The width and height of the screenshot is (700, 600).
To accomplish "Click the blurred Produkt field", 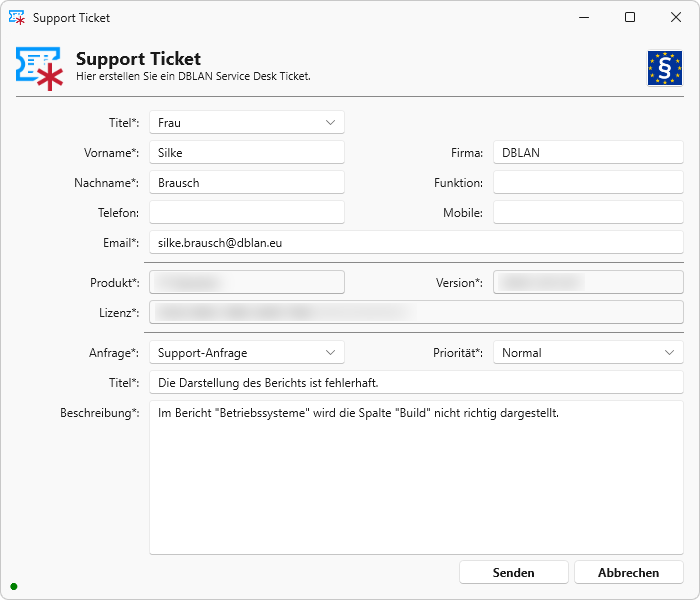I will pyautogui.click(x=247, y=282).
